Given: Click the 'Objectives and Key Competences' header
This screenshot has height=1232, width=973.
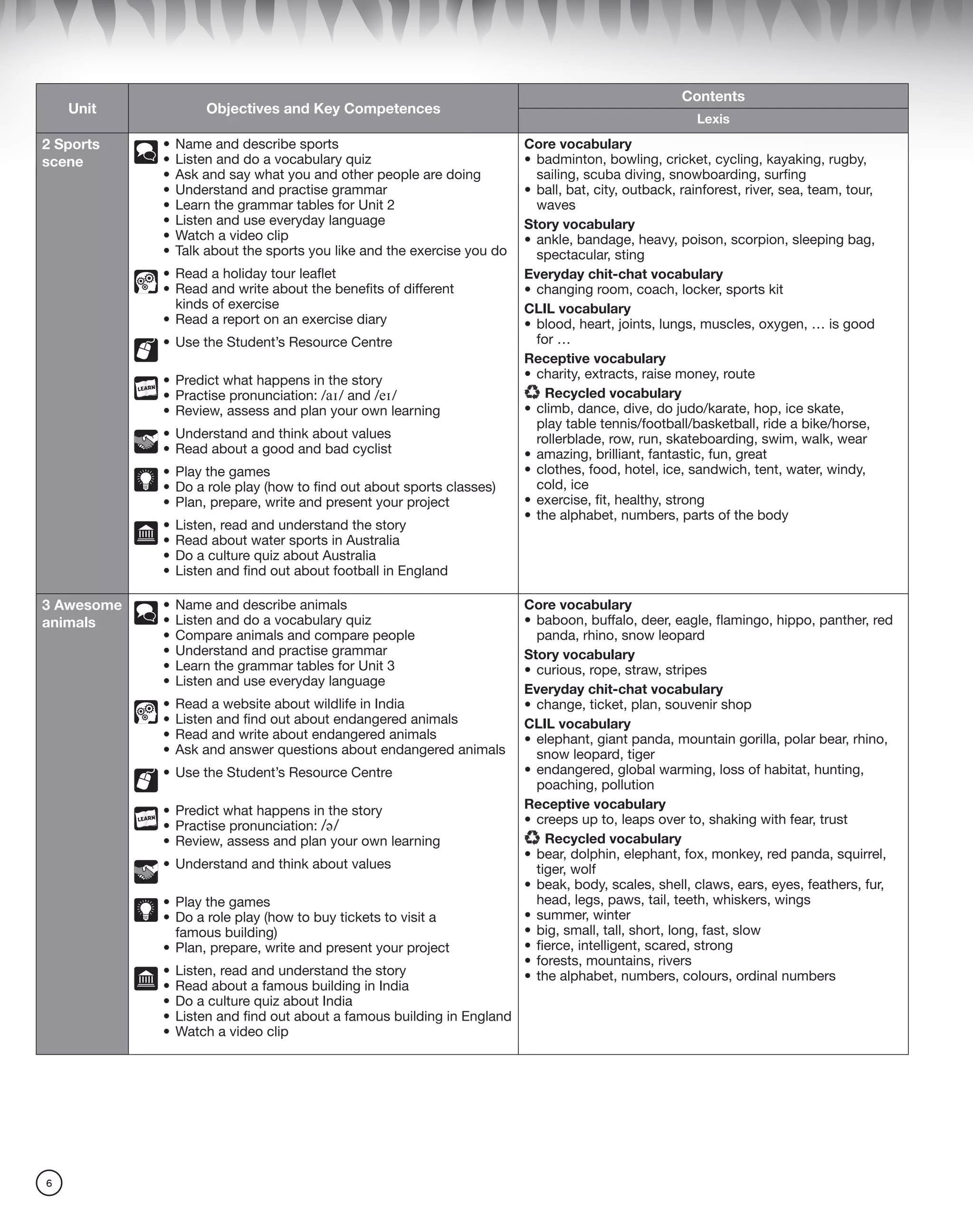Looking at the screenshot, I should tap(323, 108).
